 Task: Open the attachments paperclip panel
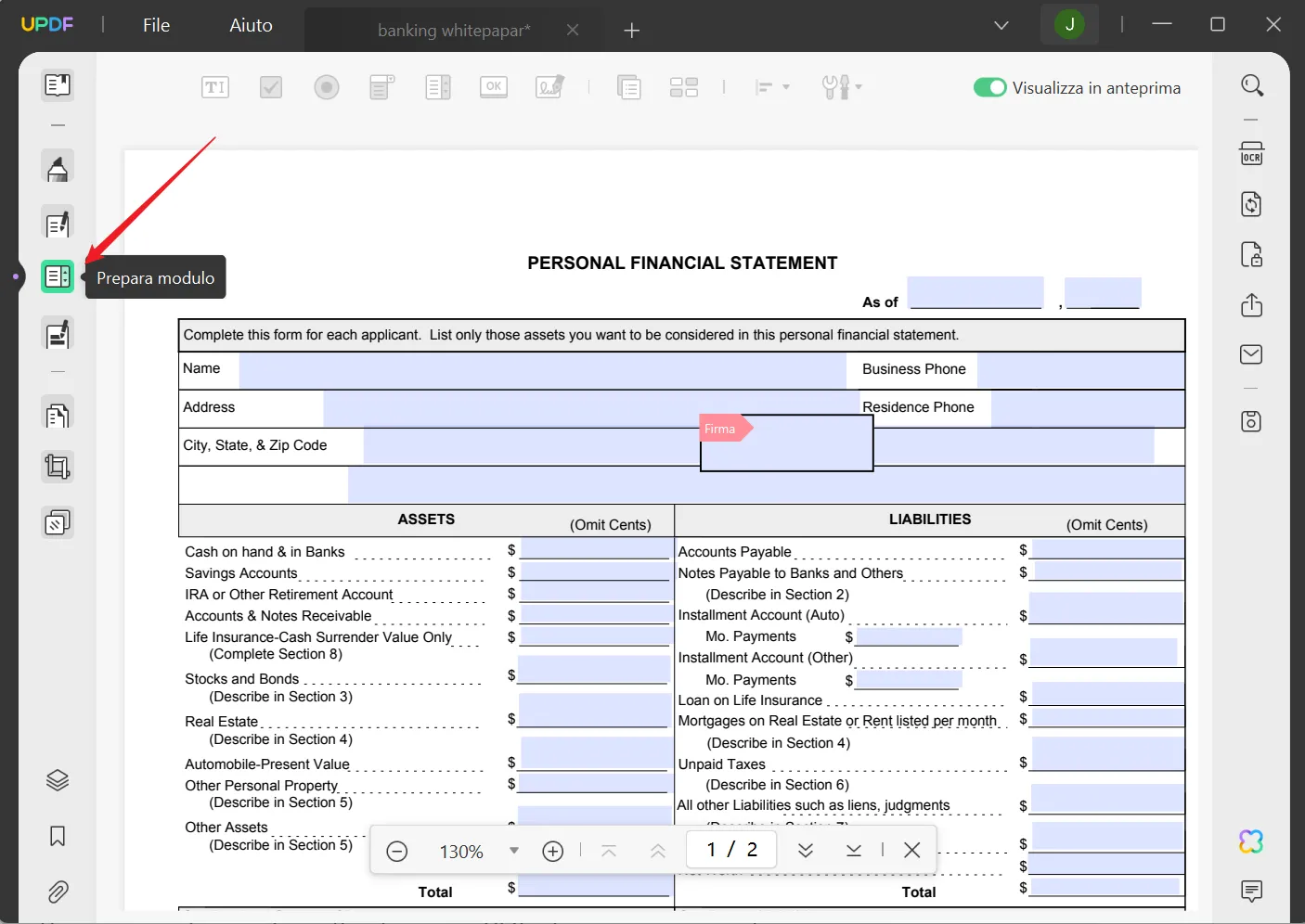58,892
